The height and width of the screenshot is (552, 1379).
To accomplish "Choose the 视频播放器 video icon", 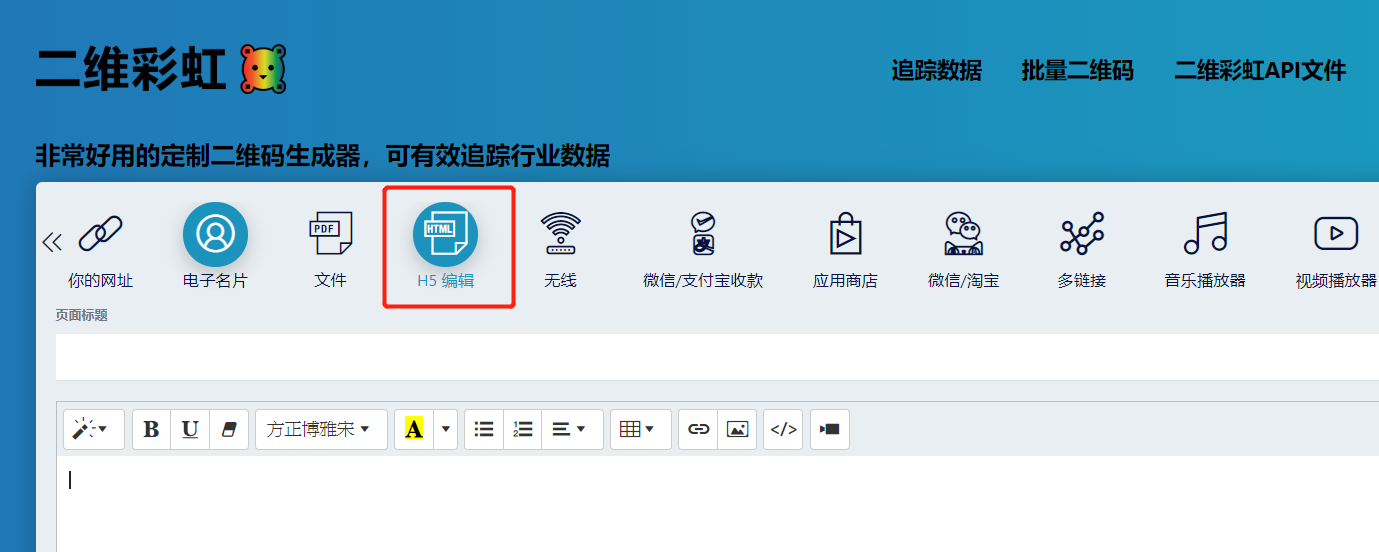I will point(1336,235).
